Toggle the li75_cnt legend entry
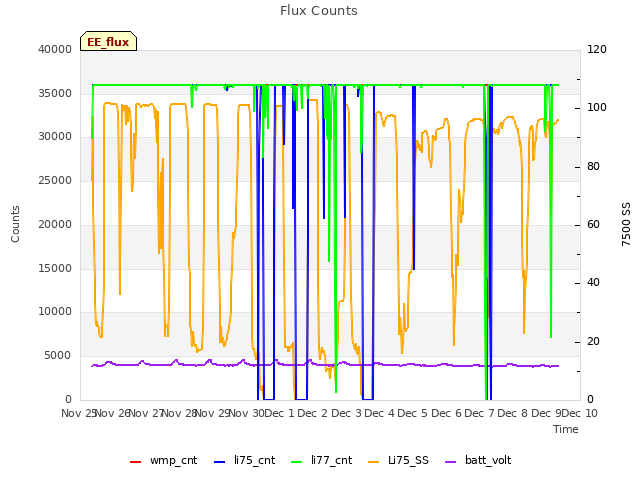 [244, 460]
